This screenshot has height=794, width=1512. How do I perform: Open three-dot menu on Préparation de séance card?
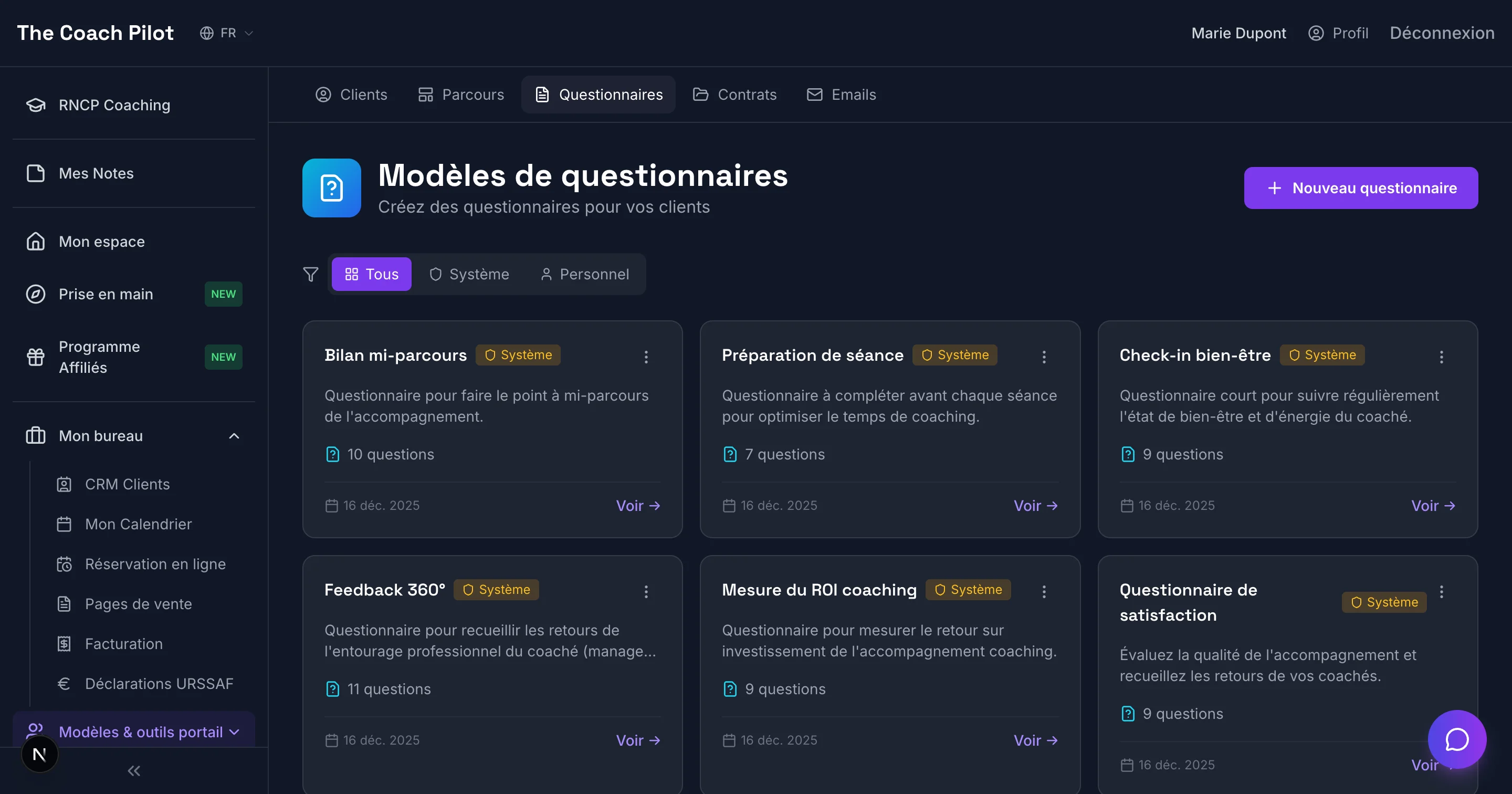(x=1044, y=357)
